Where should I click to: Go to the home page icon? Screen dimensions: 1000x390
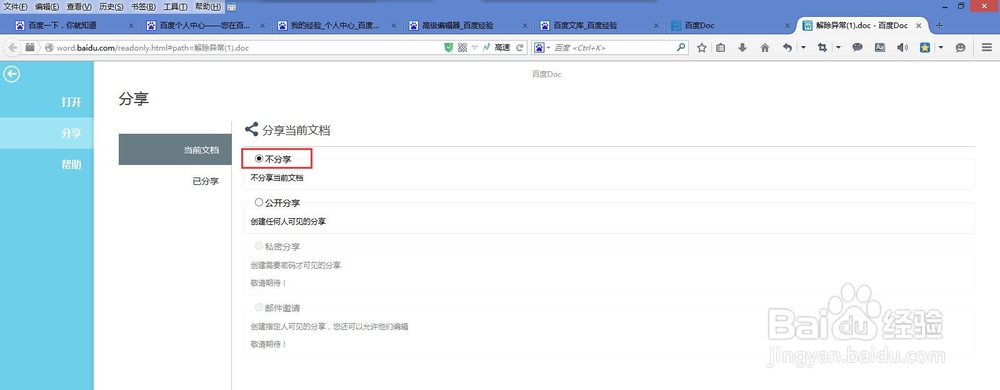point(765,47)
